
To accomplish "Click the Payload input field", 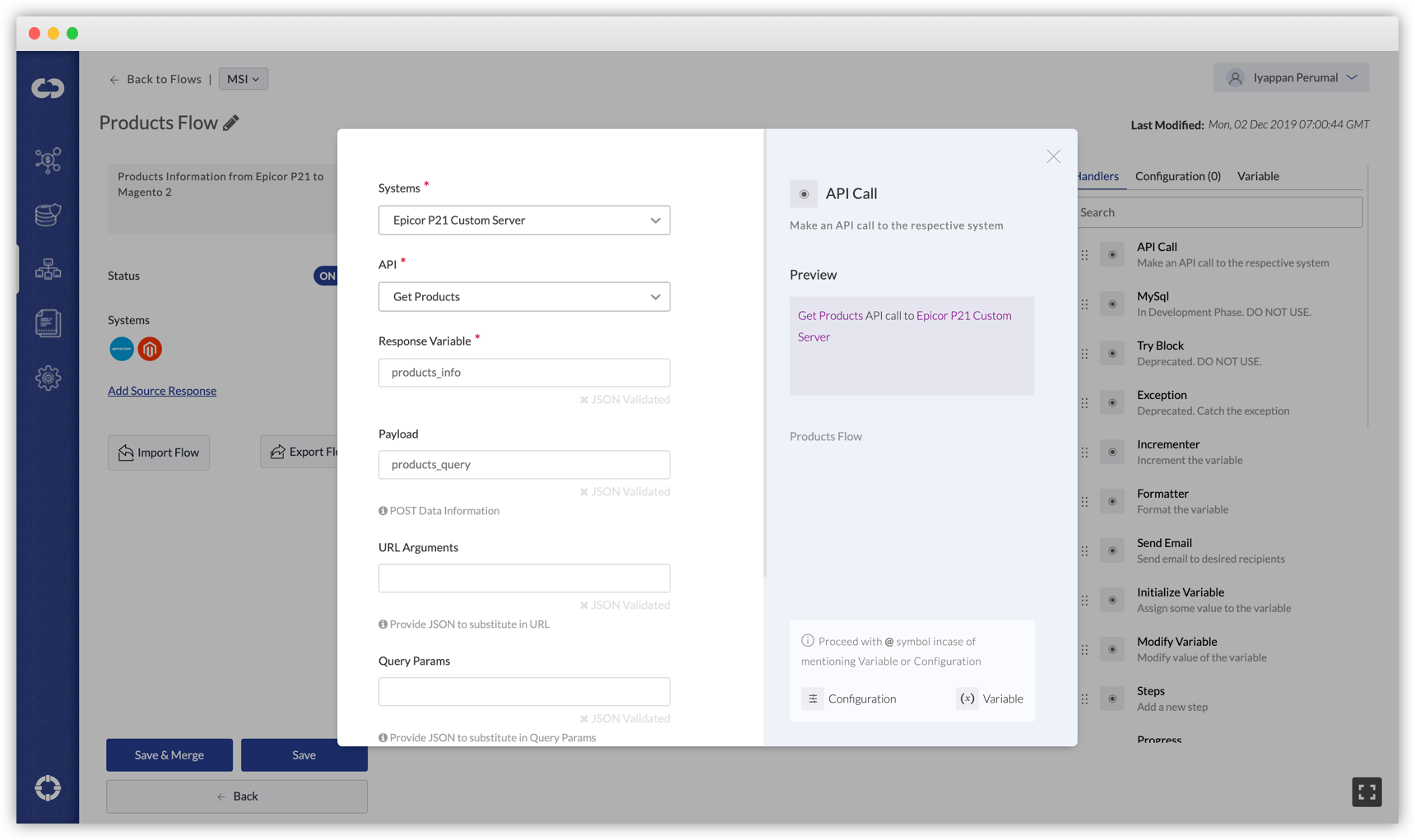I will point(524,465).
